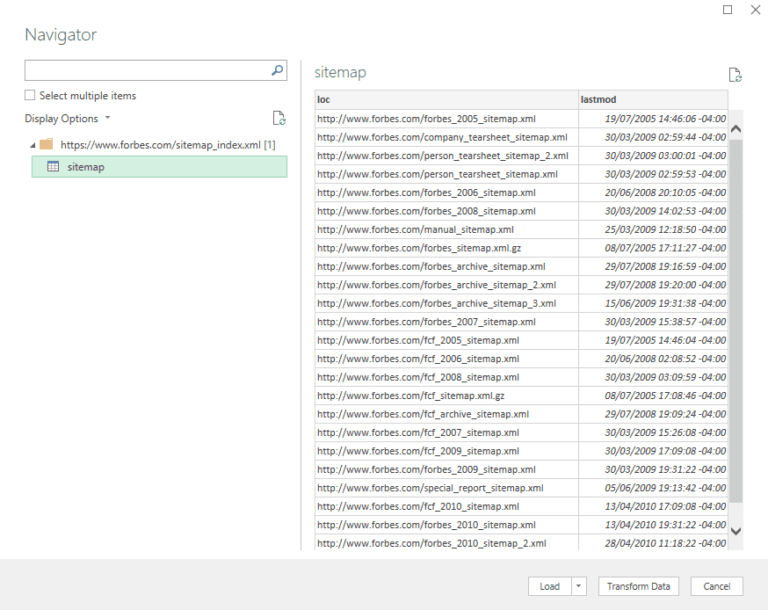The image size is (768, 610).
Task: Click the forbes_2006_sitemap.xml cell
Action: [446, 193]
